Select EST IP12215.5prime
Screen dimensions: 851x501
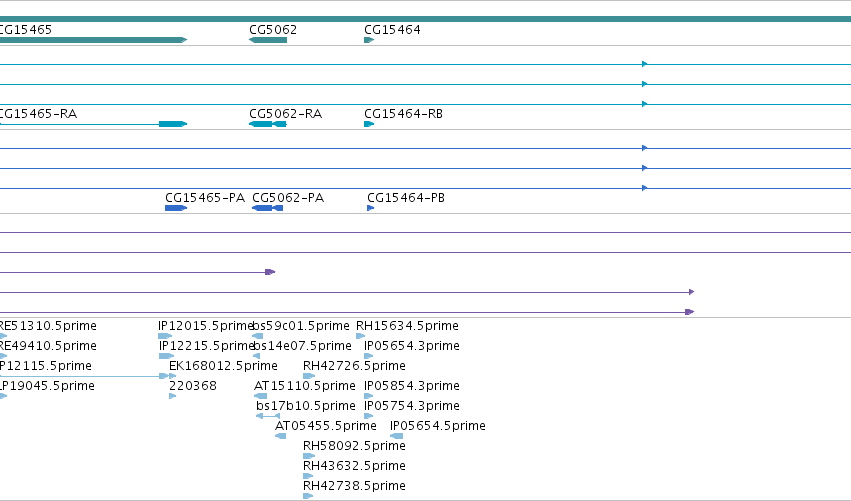207,346
